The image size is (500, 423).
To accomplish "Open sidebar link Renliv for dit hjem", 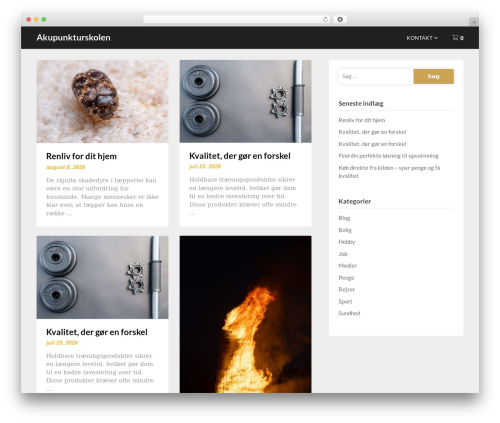I will tap(362, 120).
